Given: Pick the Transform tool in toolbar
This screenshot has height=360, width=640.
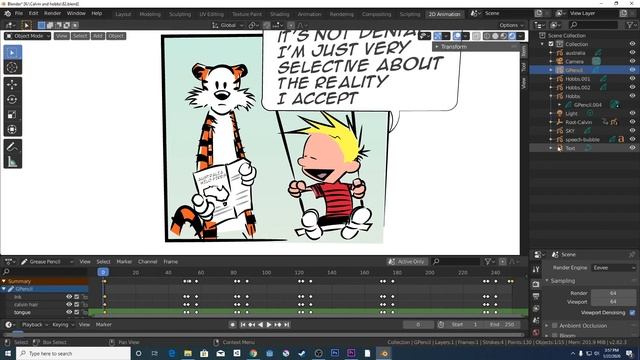Looking at the screenshot, I should 12,129.
